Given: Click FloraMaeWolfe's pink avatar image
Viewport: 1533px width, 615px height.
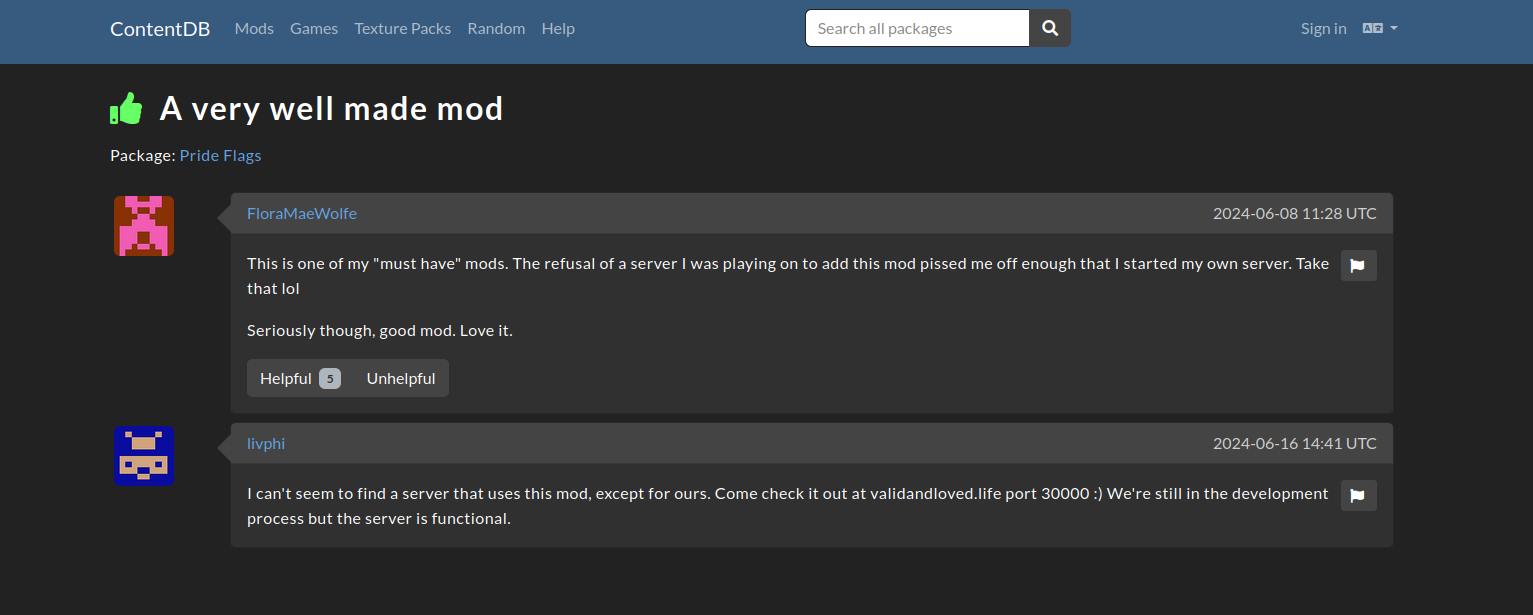Looking at the screenshot, I should [144, 226].
